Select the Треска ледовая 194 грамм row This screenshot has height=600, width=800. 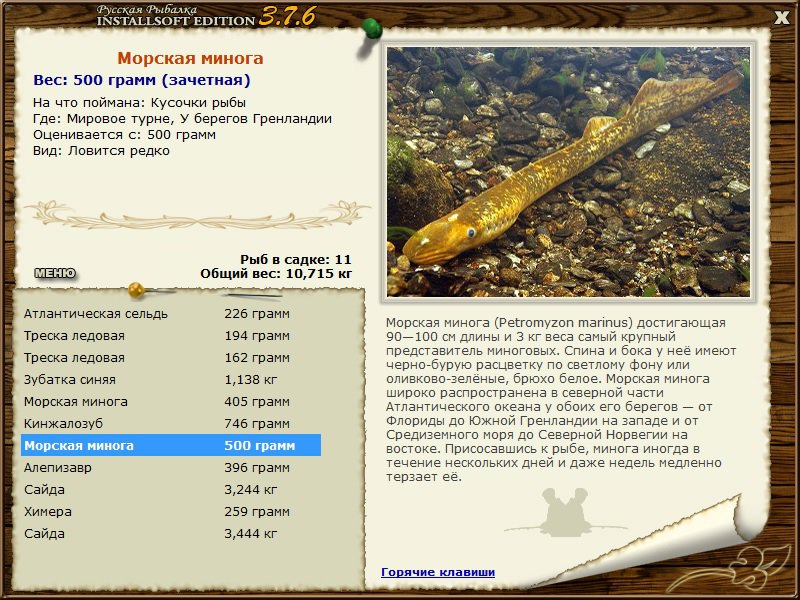click(x=171, y=336)
